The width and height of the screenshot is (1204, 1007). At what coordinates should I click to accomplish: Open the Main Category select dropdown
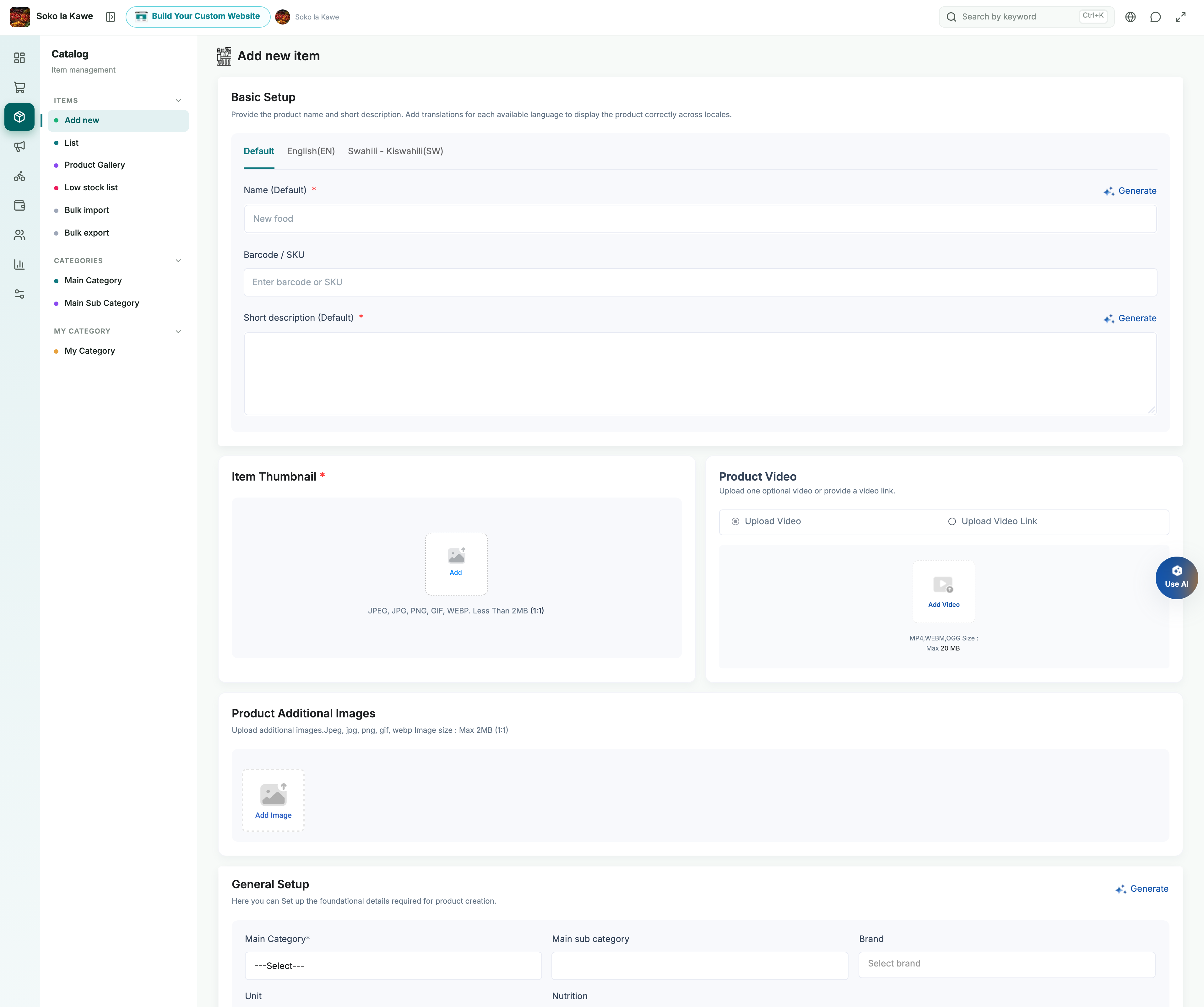(393, 966)
